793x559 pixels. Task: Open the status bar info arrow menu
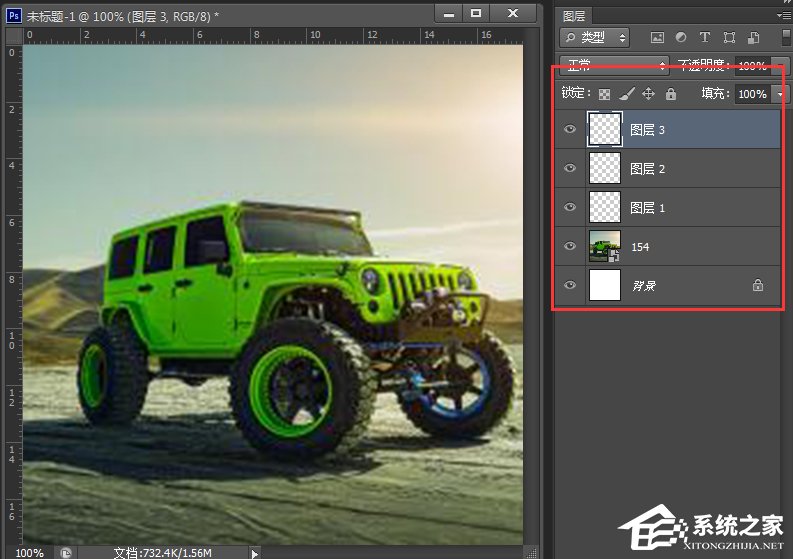255,554
